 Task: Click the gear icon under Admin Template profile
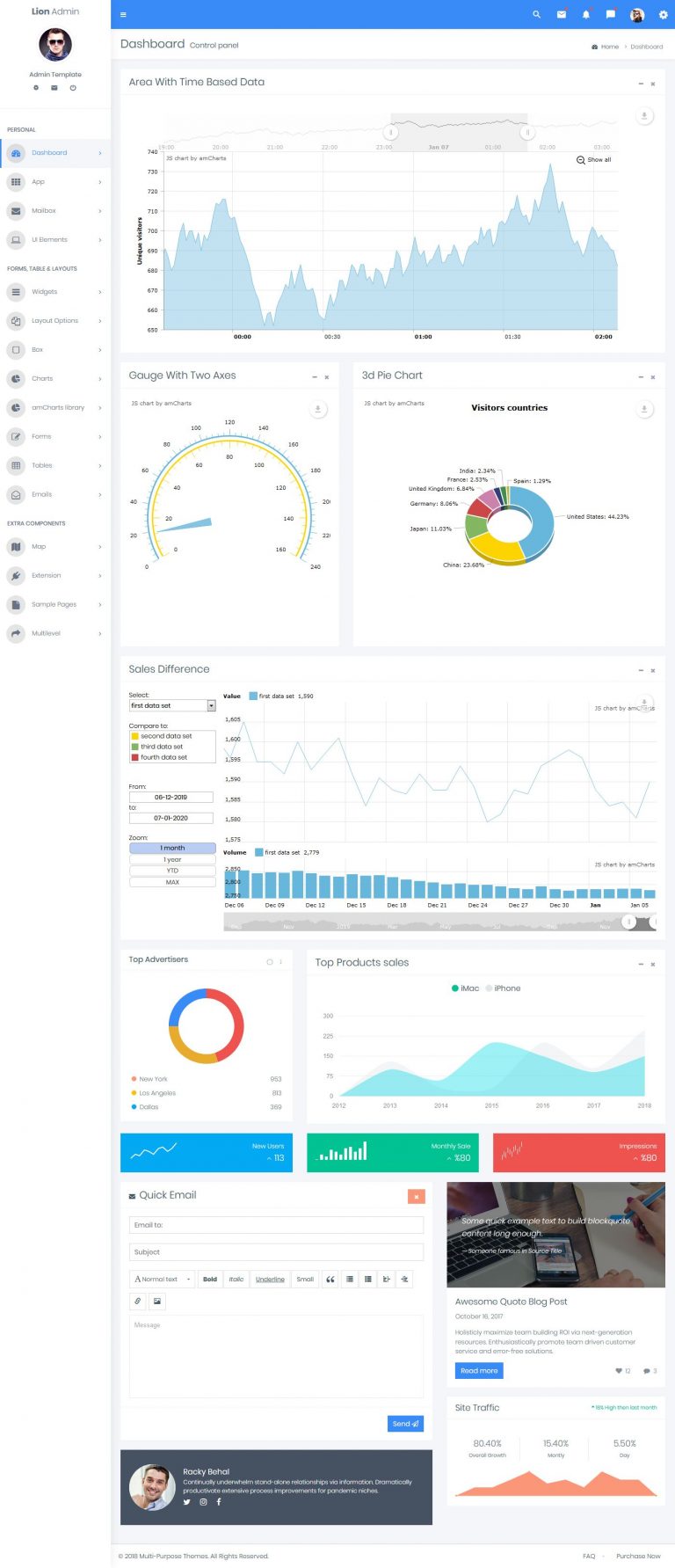(36, 88)
